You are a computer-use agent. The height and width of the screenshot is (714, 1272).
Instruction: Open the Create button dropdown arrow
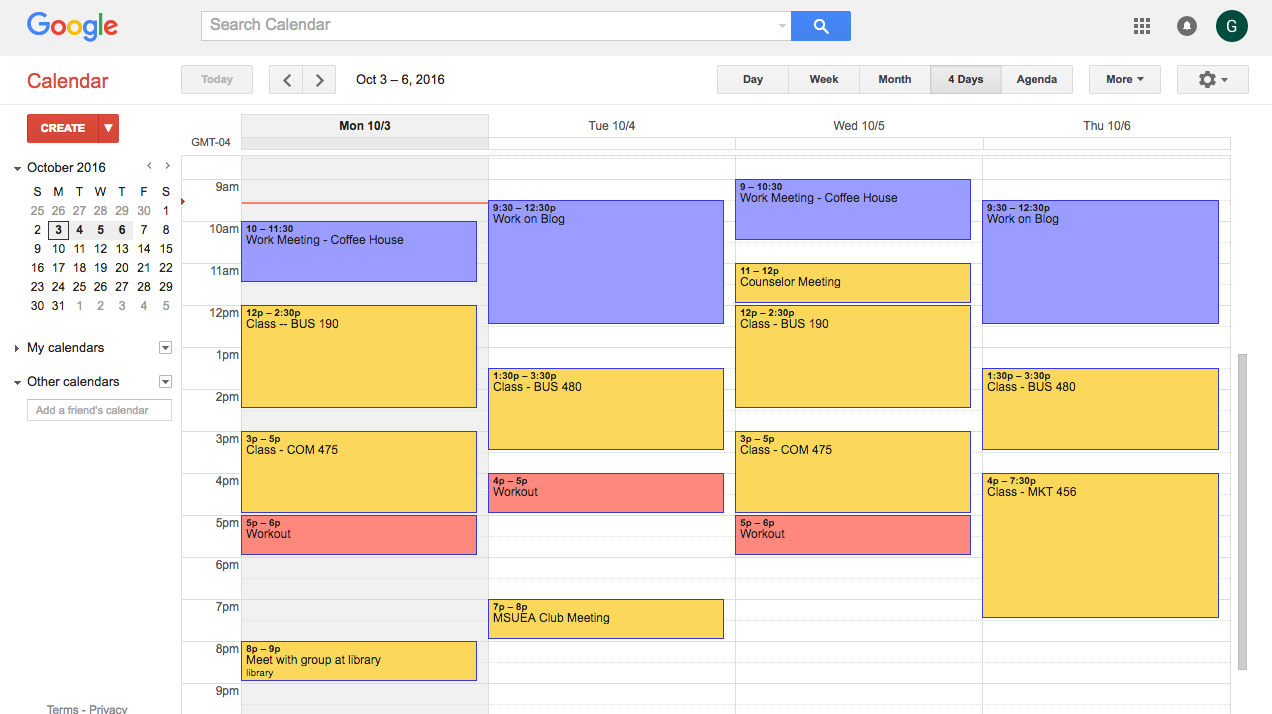(x=108, y=128)
